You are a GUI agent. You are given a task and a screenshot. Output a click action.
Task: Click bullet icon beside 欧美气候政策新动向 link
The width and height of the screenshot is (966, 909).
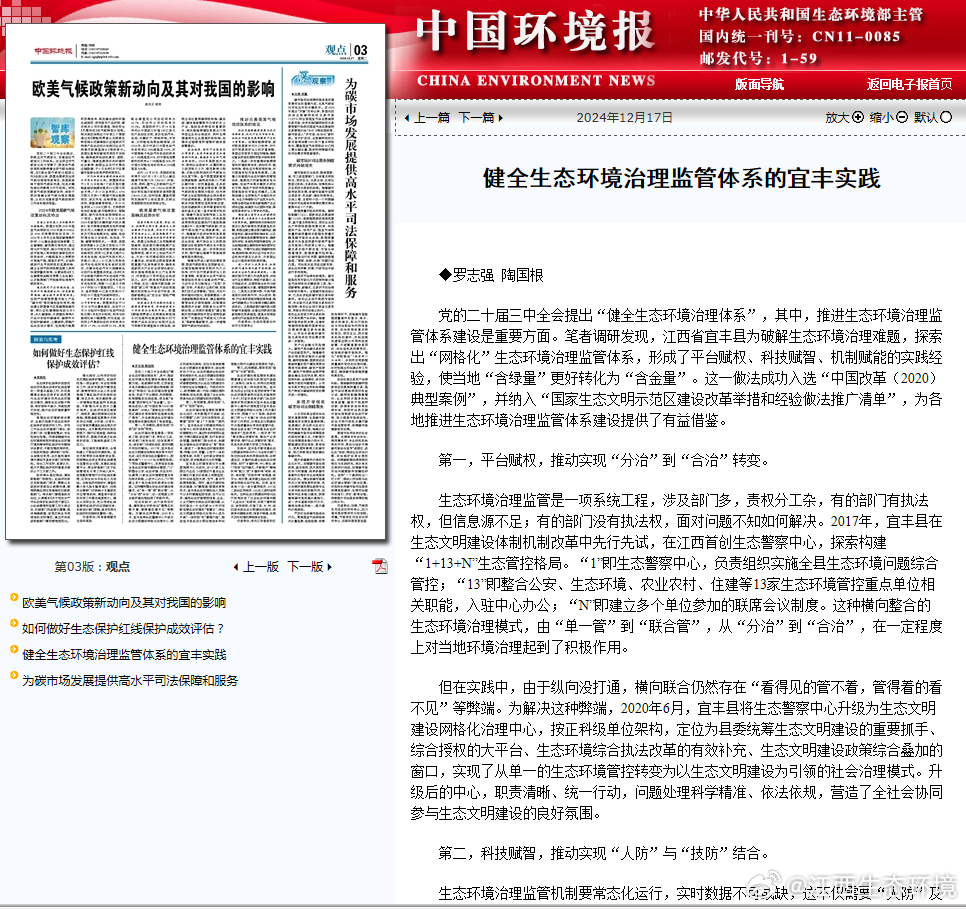(x=14, y=597)
